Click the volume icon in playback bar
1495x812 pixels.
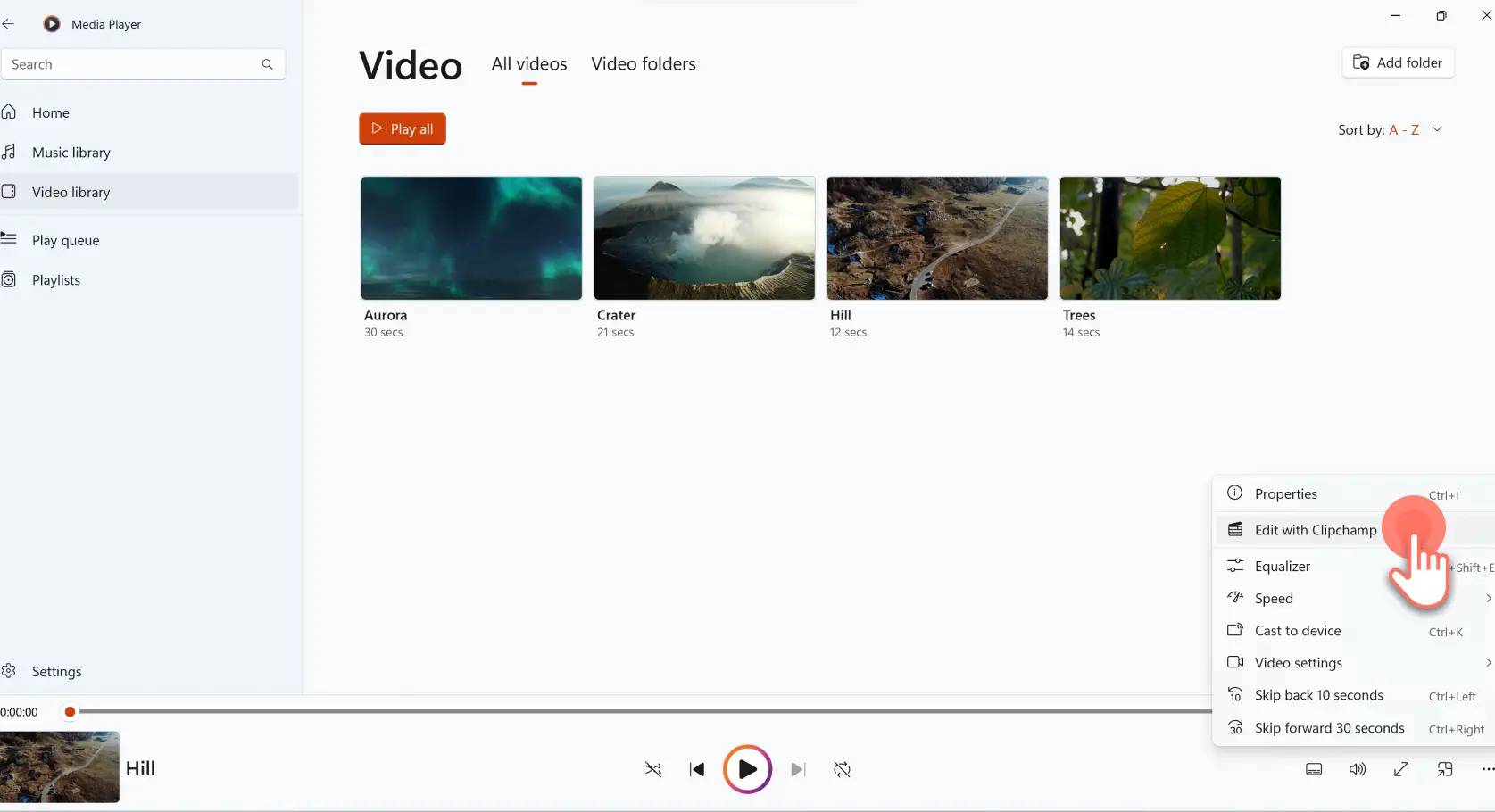tap(1358, 769)
